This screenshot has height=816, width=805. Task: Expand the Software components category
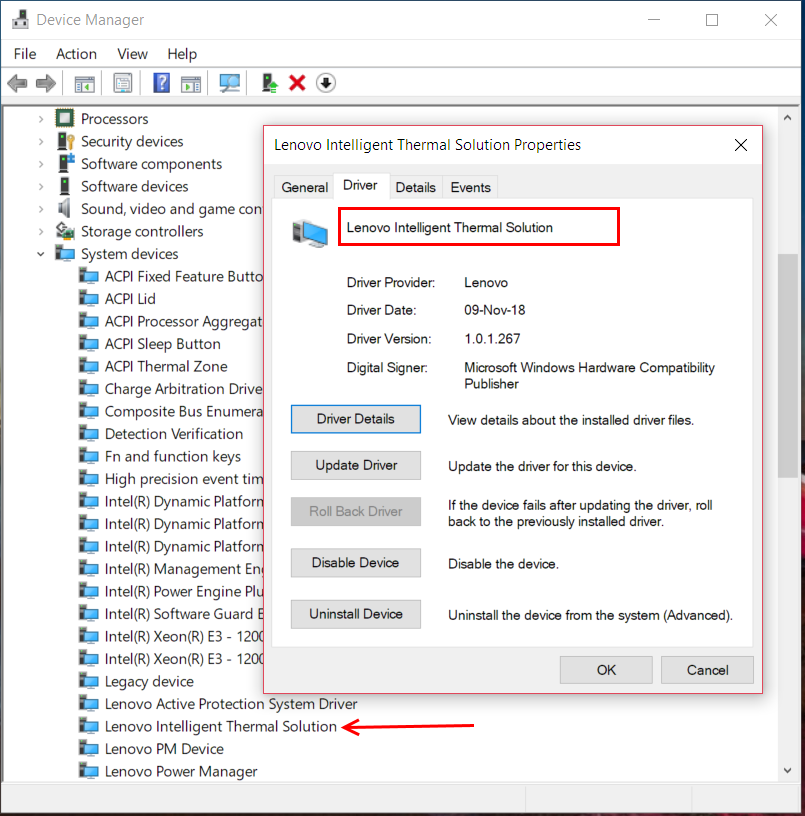[41, 164]
